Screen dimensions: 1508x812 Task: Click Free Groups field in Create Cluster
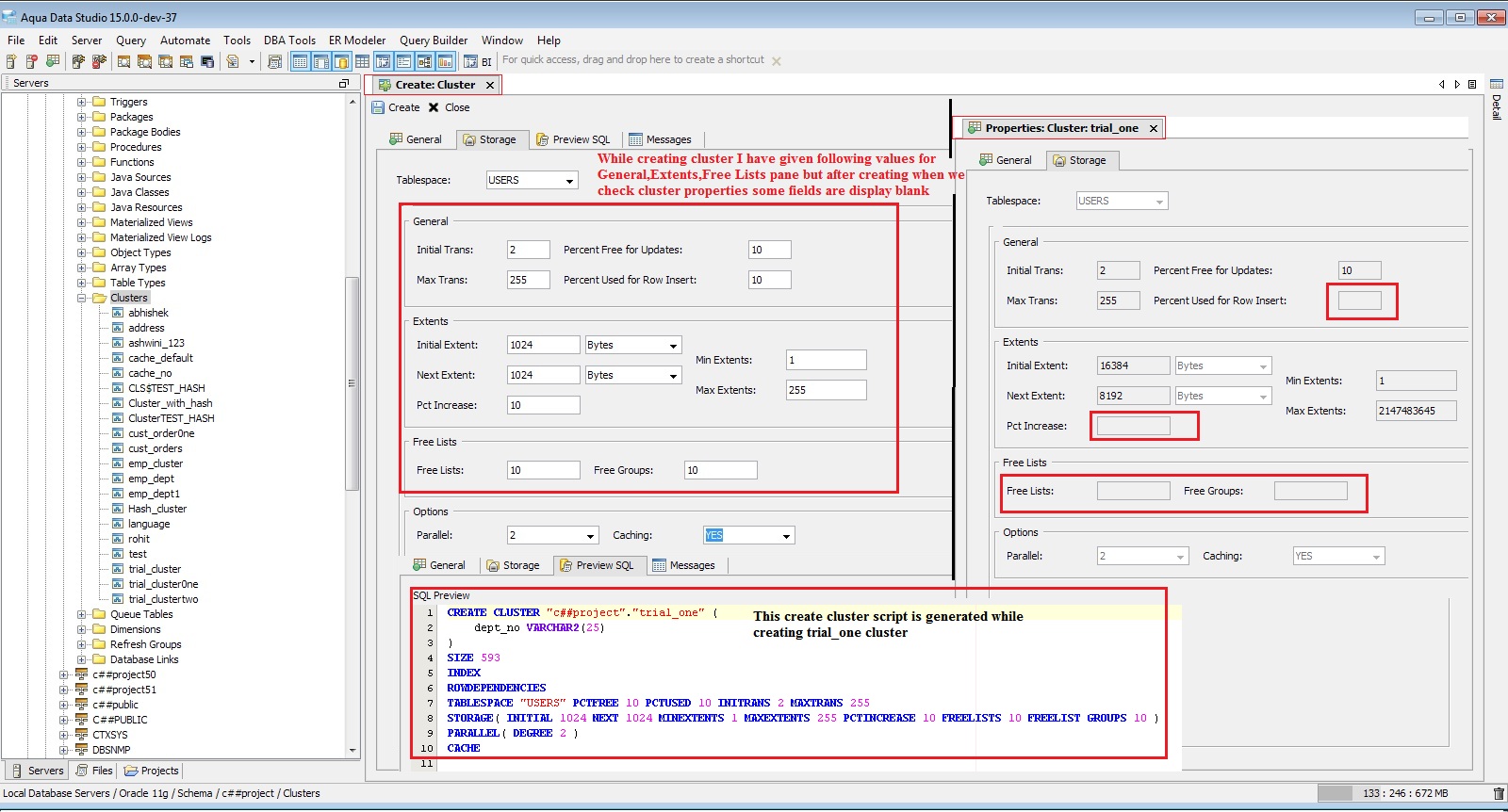[x=721, y=470]
